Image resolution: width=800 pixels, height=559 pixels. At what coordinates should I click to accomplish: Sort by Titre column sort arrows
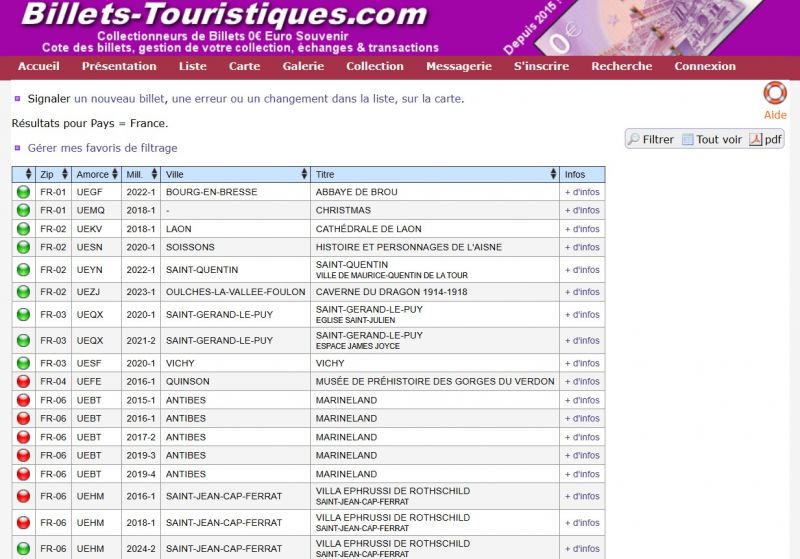tap(553, 175)
